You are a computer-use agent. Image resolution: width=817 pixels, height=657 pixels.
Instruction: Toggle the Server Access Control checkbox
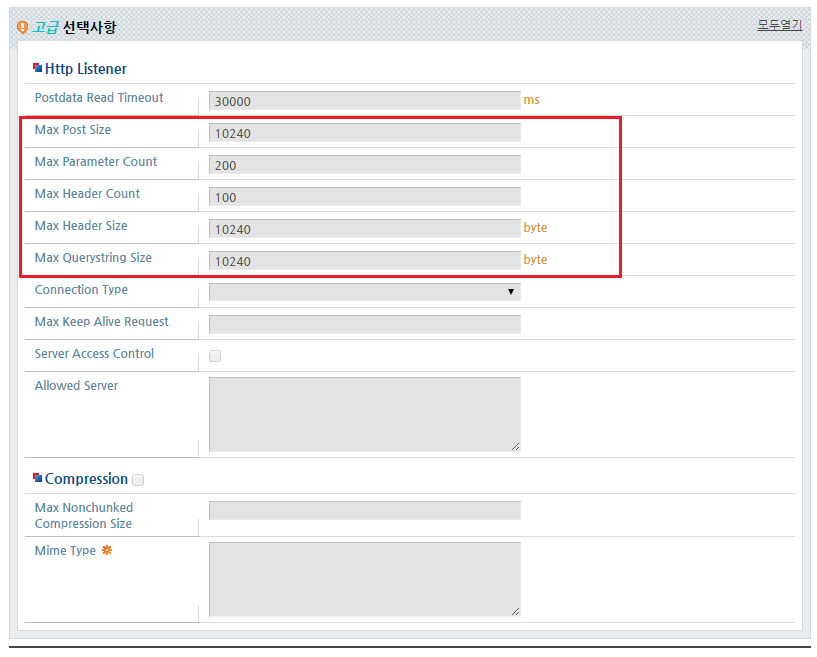point(215,356)
